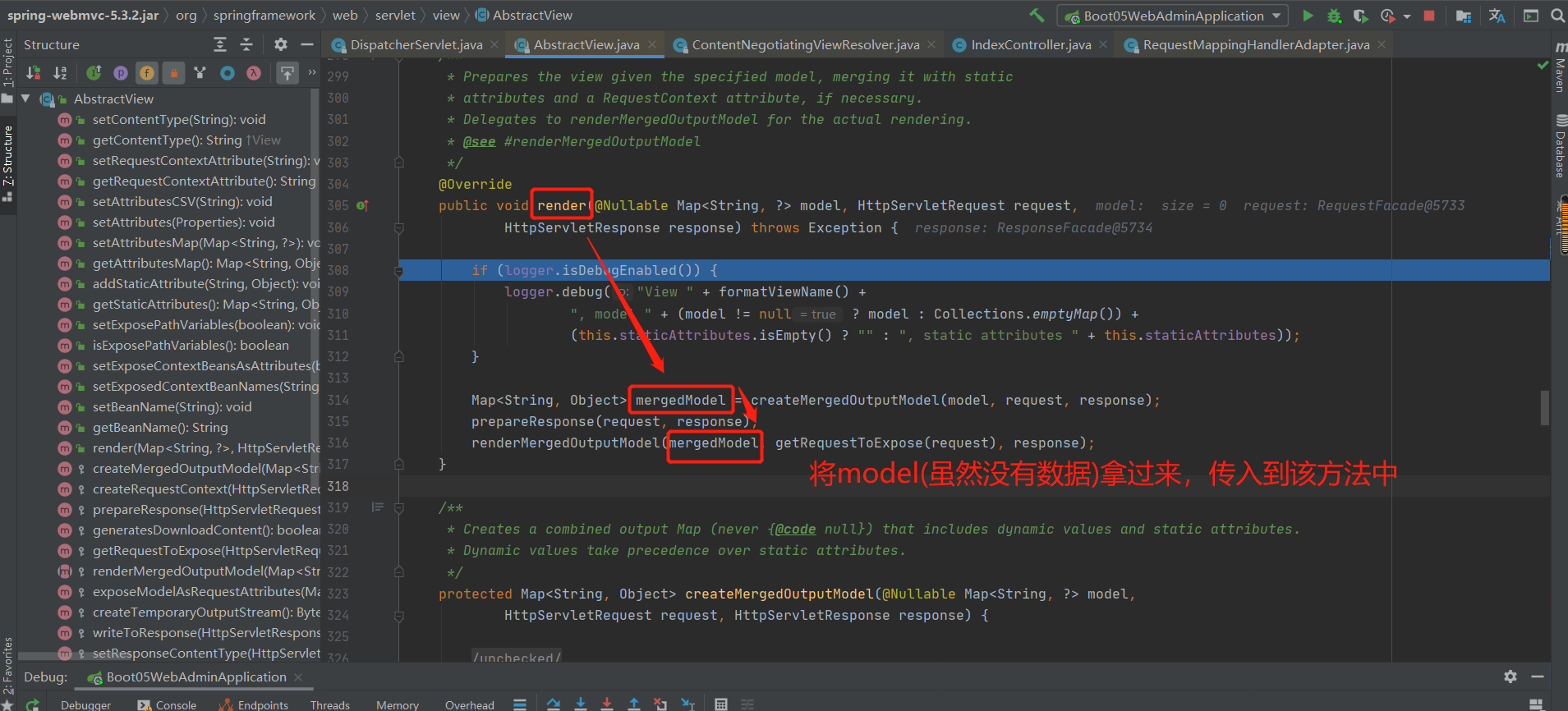
Task: Click springframework breadcrumb in navigation bar
Action: (x=264, y=15)
